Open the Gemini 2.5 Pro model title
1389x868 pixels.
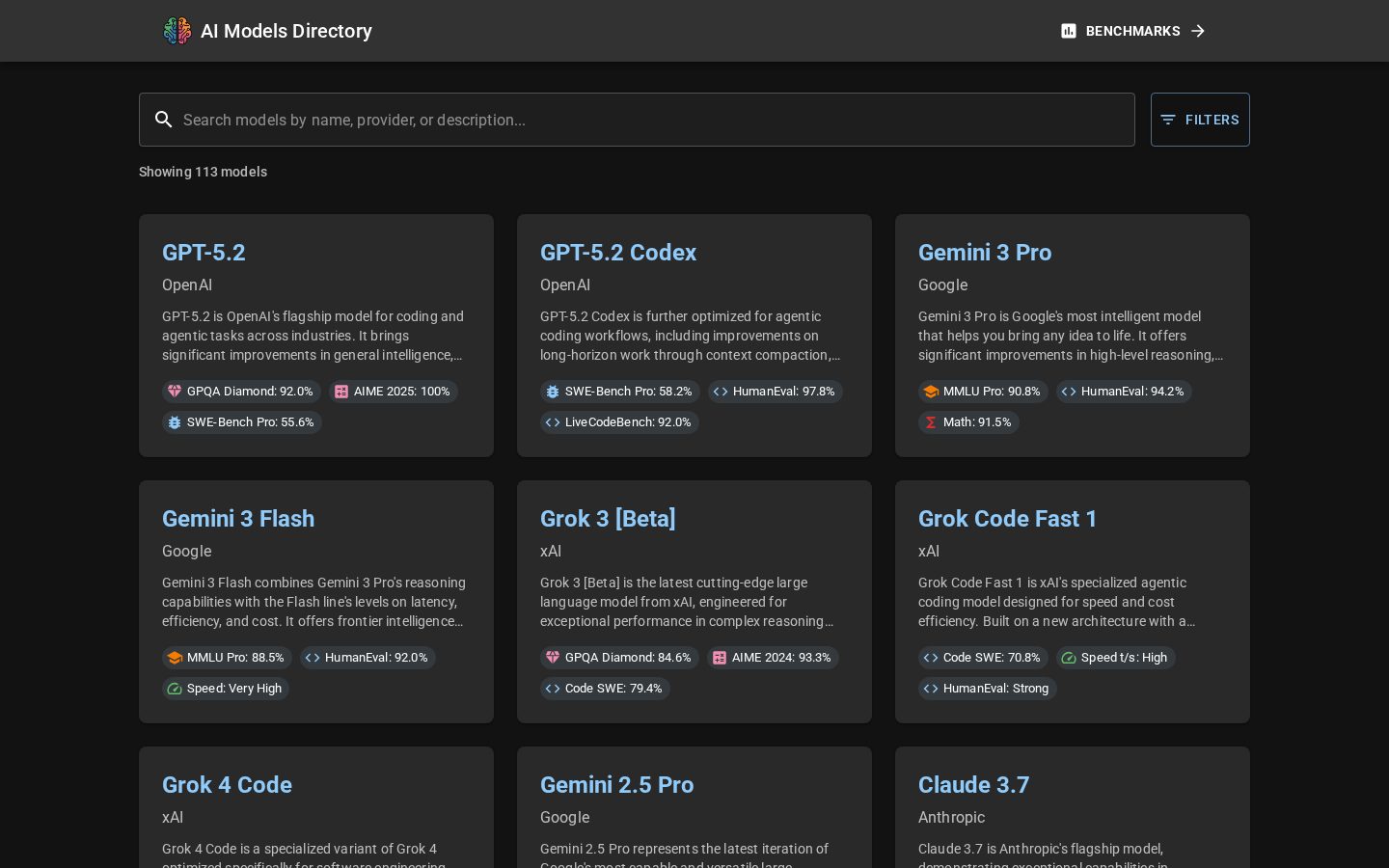[x=617, y=785]
